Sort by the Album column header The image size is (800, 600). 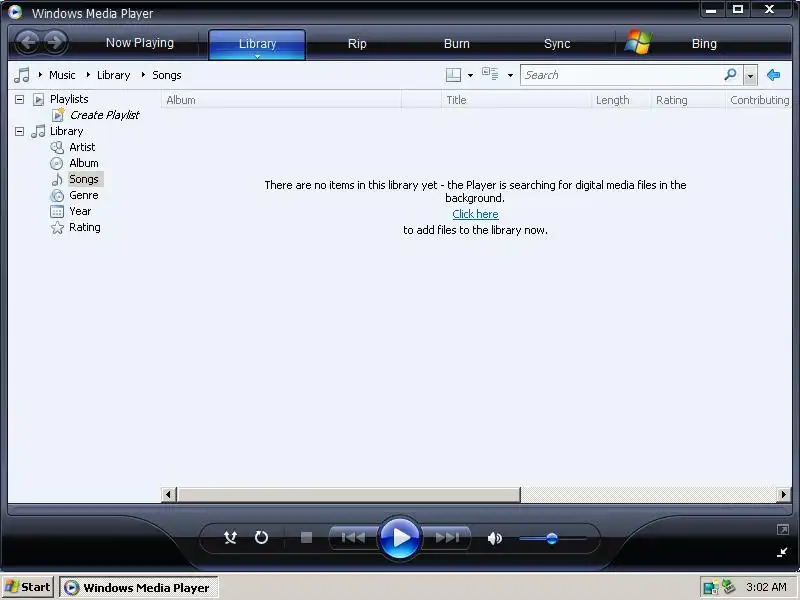tap(281, 100)
